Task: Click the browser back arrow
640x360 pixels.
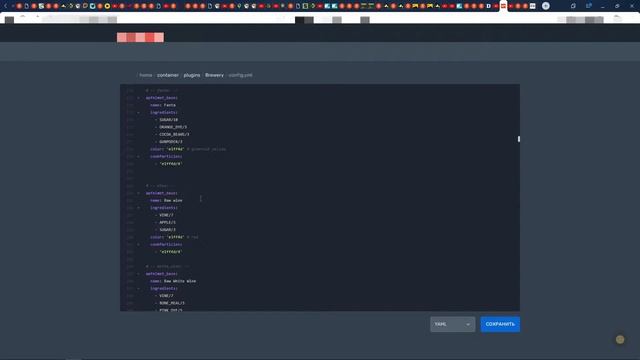Action: (5, 6)
